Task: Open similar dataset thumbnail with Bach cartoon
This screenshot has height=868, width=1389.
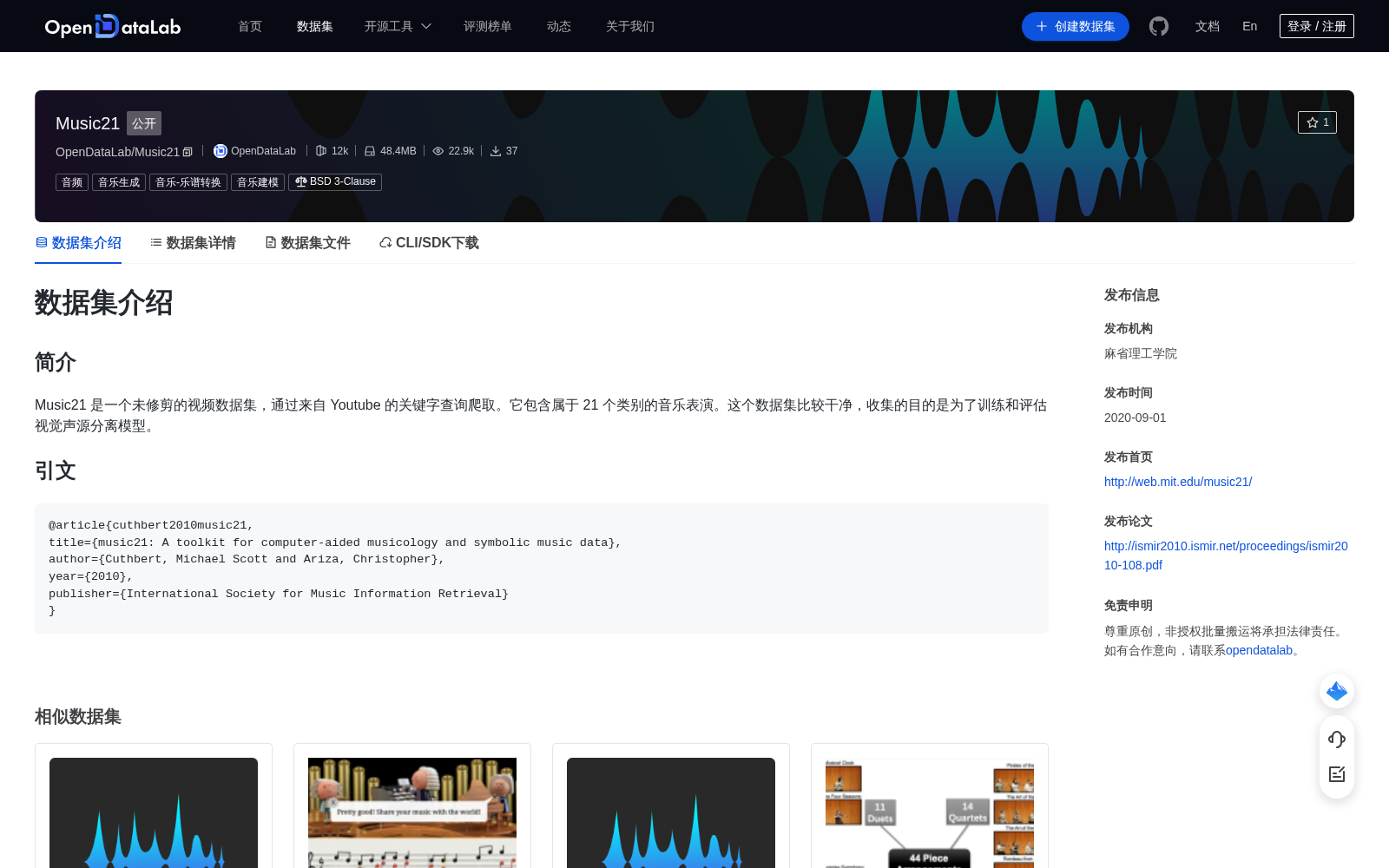Action: [412, 812]
